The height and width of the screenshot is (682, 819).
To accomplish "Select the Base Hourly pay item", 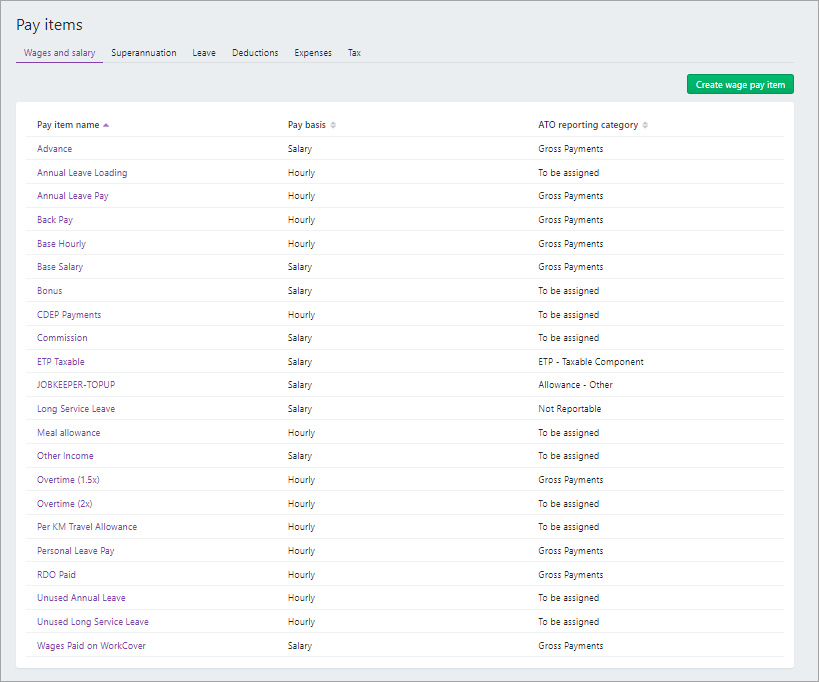I will [61, 244].
